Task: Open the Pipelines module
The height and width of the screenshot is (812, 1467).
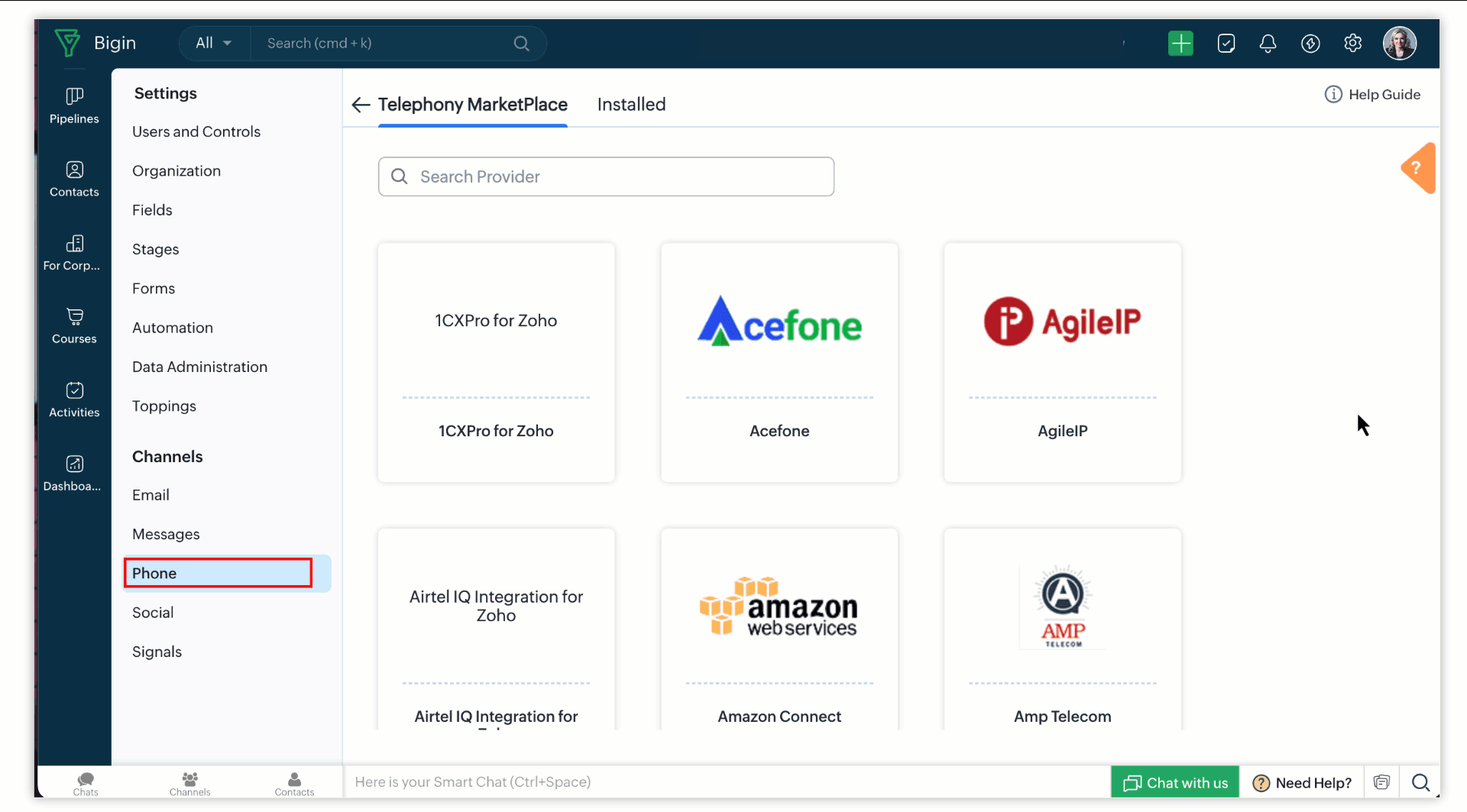Action: (x=74, y=105)
